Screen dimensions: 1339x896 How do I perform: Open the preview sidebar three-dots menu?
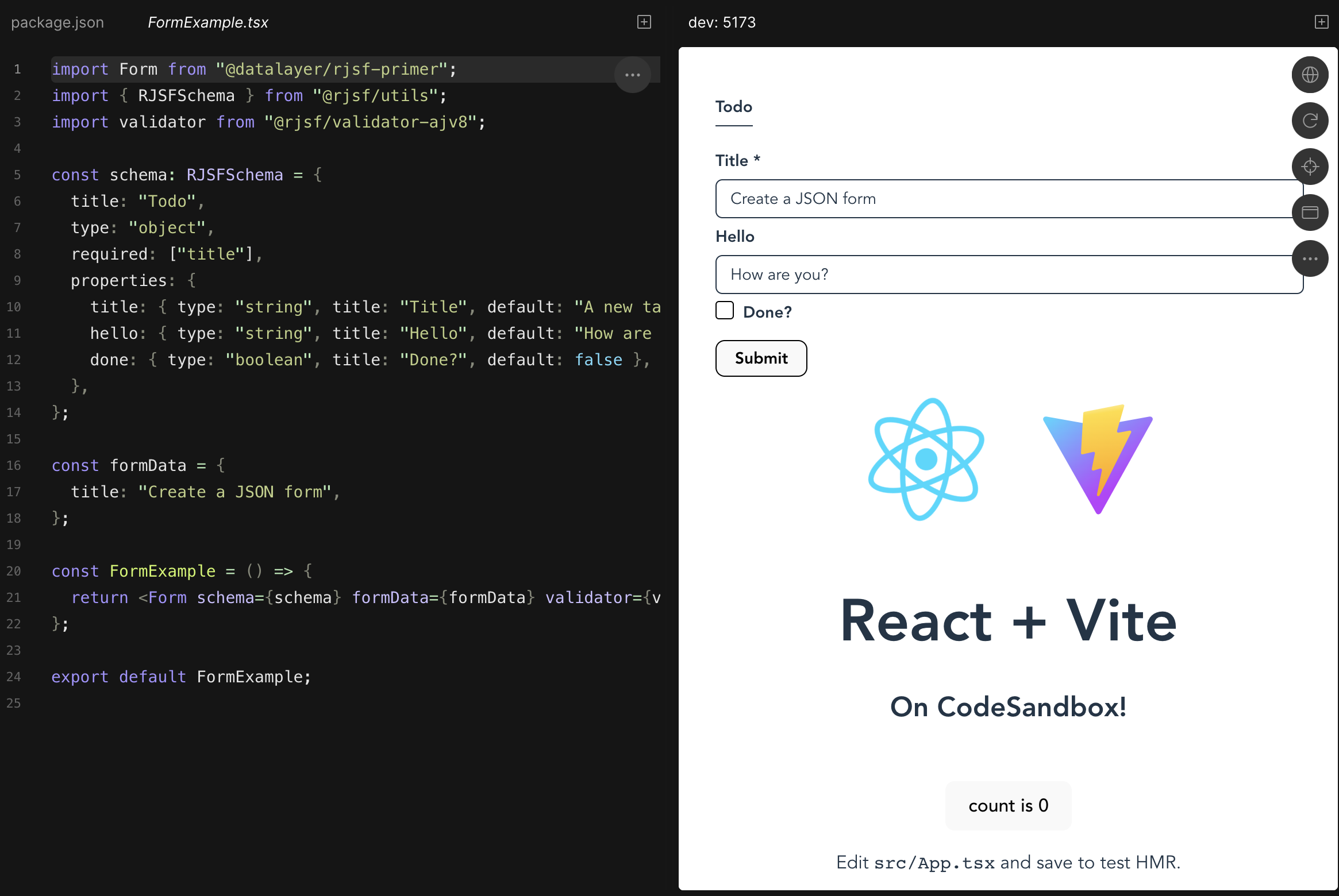pyautogui.click(x=1310, y=258)
